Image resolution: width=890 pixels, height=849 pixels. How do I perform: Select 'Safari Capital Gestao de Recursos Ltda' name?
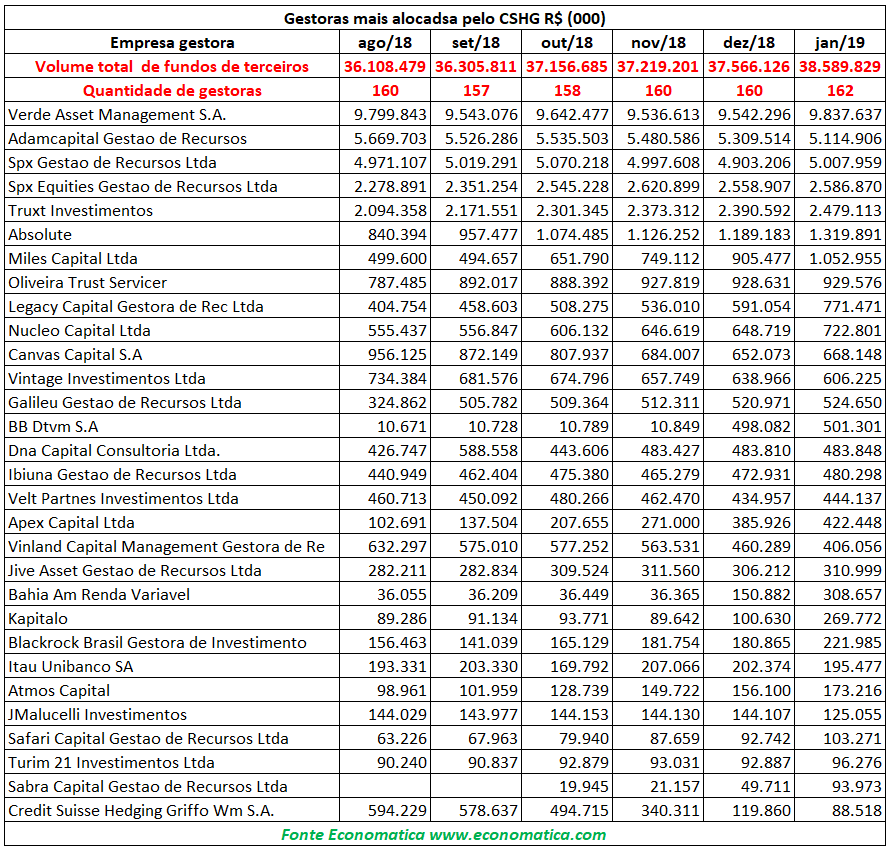[x=148, y=738]
